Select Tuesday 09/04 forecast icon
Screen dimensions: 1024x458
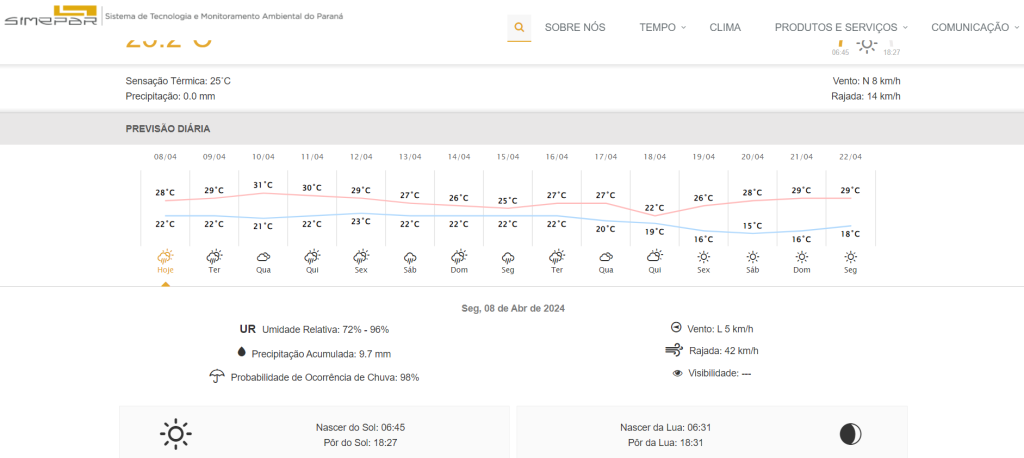[214, 257]
